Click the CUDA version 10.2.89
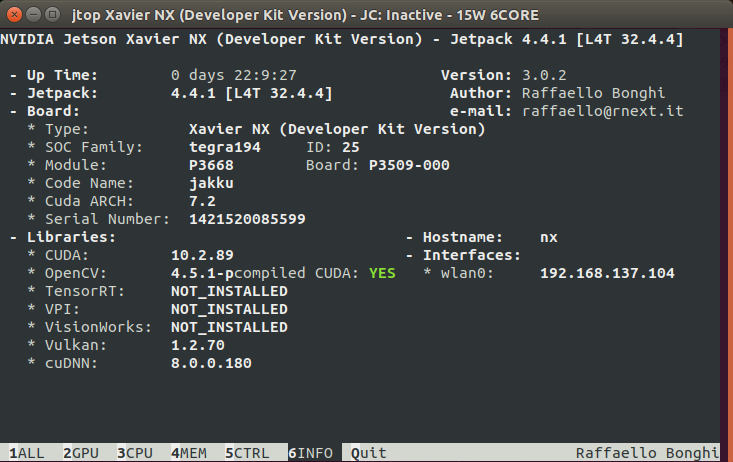The image size is (733, 462). tap(202, 255)
